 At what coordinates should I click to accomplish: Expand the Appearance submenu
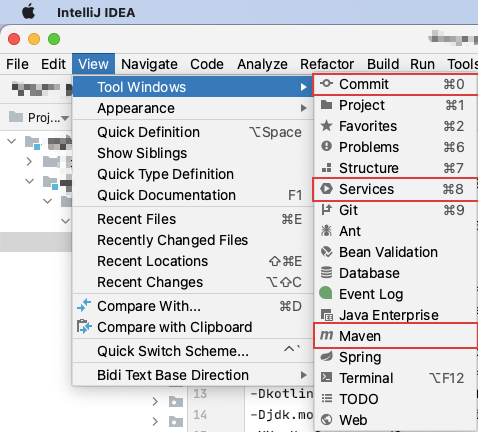click(193, 108)
